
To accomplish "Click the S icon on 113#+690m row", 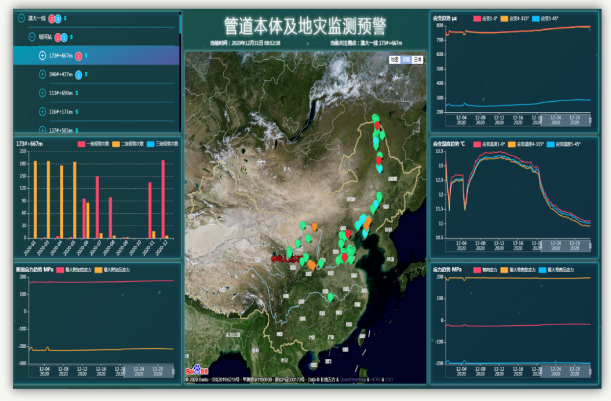I will [77, 93].
